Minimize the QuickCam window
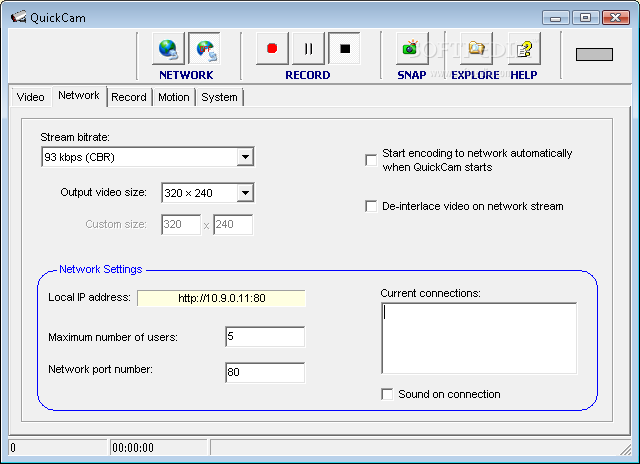640x464 pixels. [556, 18]
